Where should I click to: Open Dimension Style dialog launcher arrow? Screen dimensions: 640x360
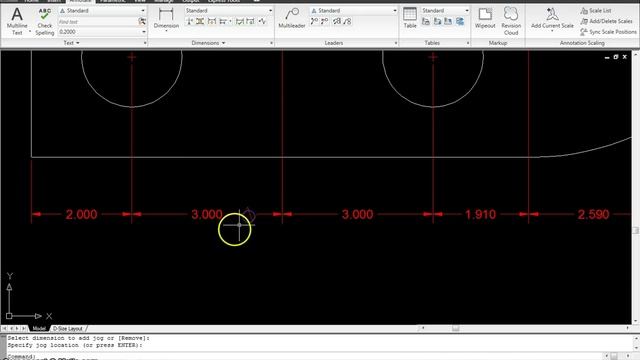[271, 43]
